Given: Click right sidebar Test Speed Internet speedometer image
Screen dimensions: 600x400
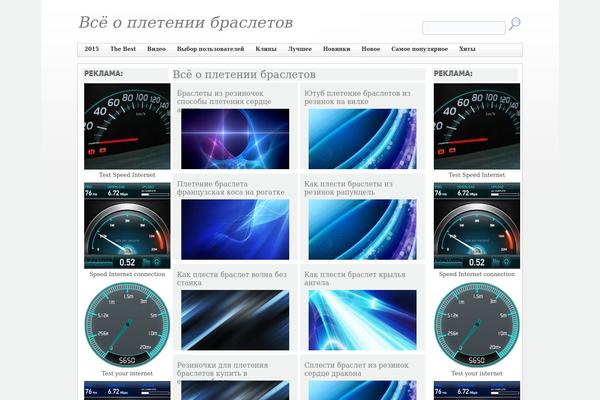Looking at the screenshot, I should [477, 126].
